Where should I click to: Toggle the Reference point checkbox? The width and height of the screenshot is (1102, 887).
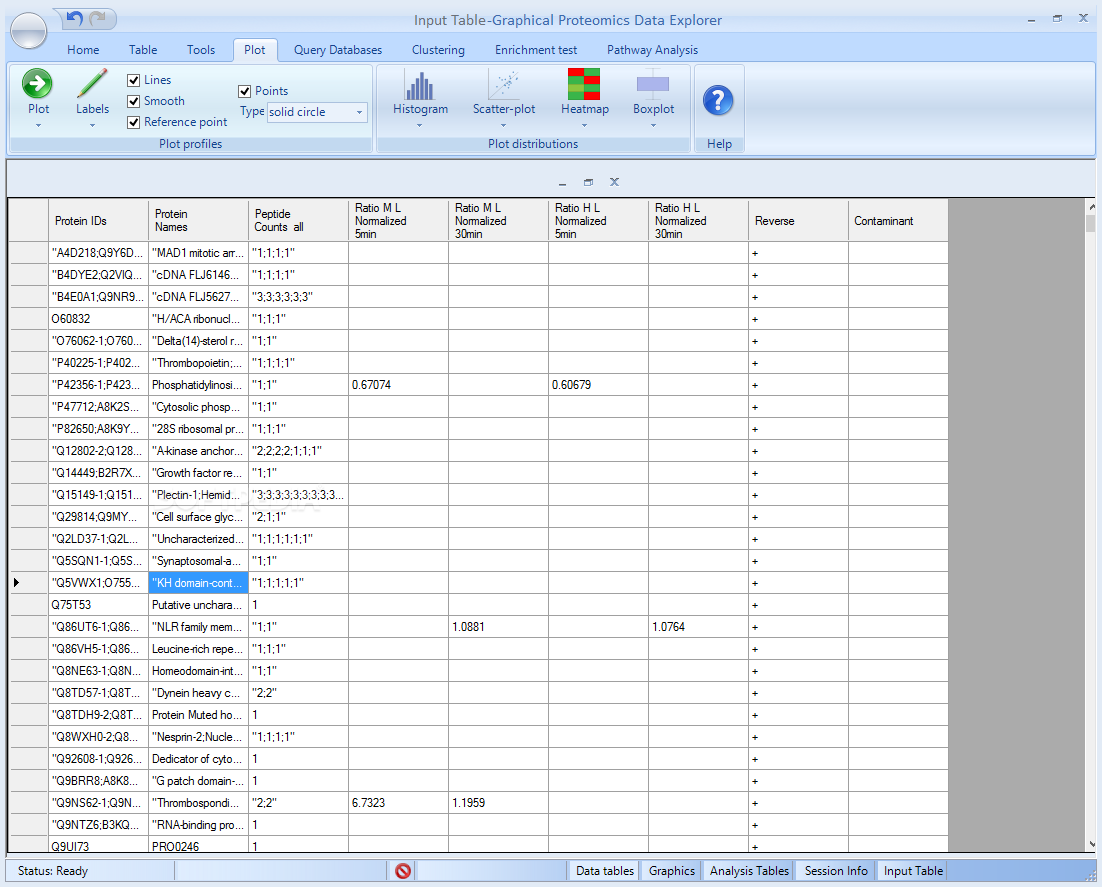click(134, 122)
